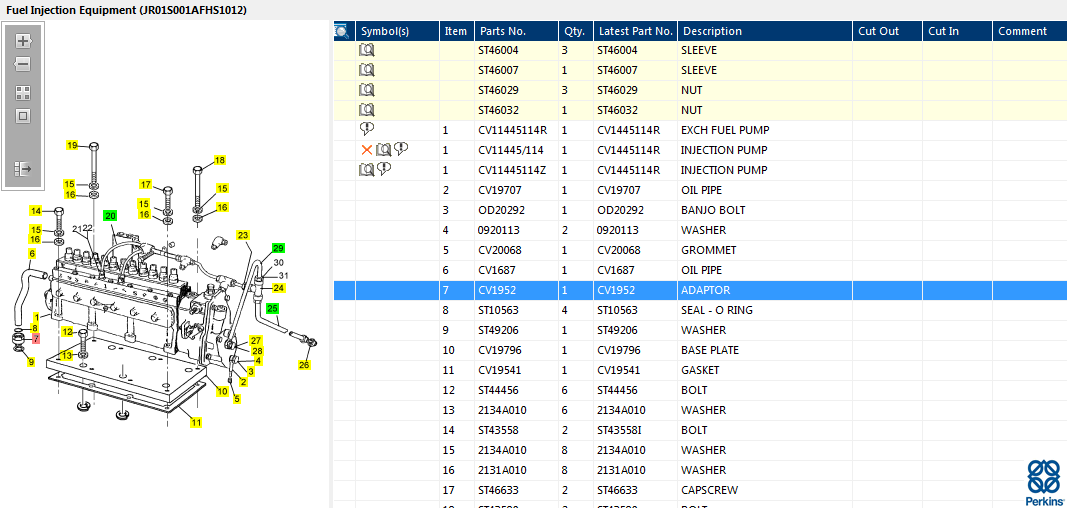The width and height of the screenshot is (1067, 508).
Task: Click highlighted red callout 7
Action: point(36,338)
